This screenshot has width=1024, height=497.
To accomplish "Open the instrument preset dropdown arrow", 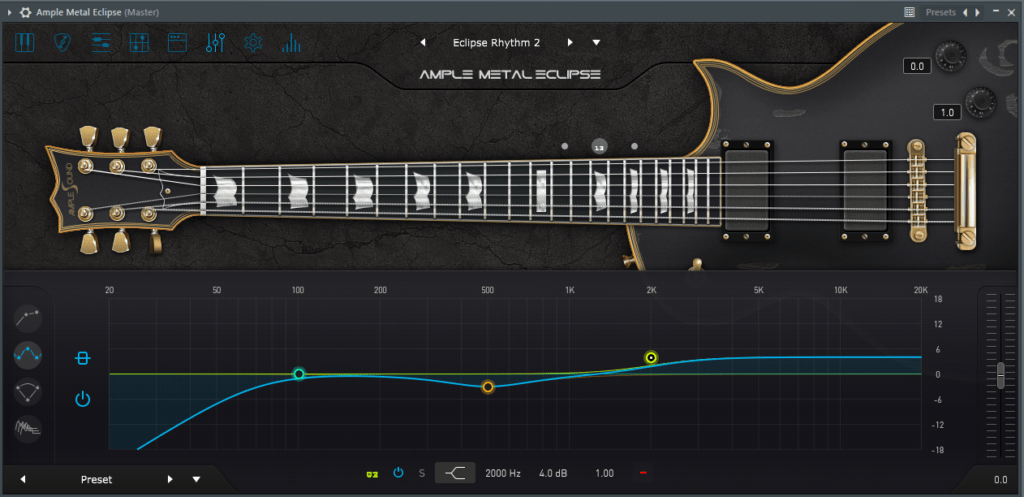I will (x=596, y=42).
